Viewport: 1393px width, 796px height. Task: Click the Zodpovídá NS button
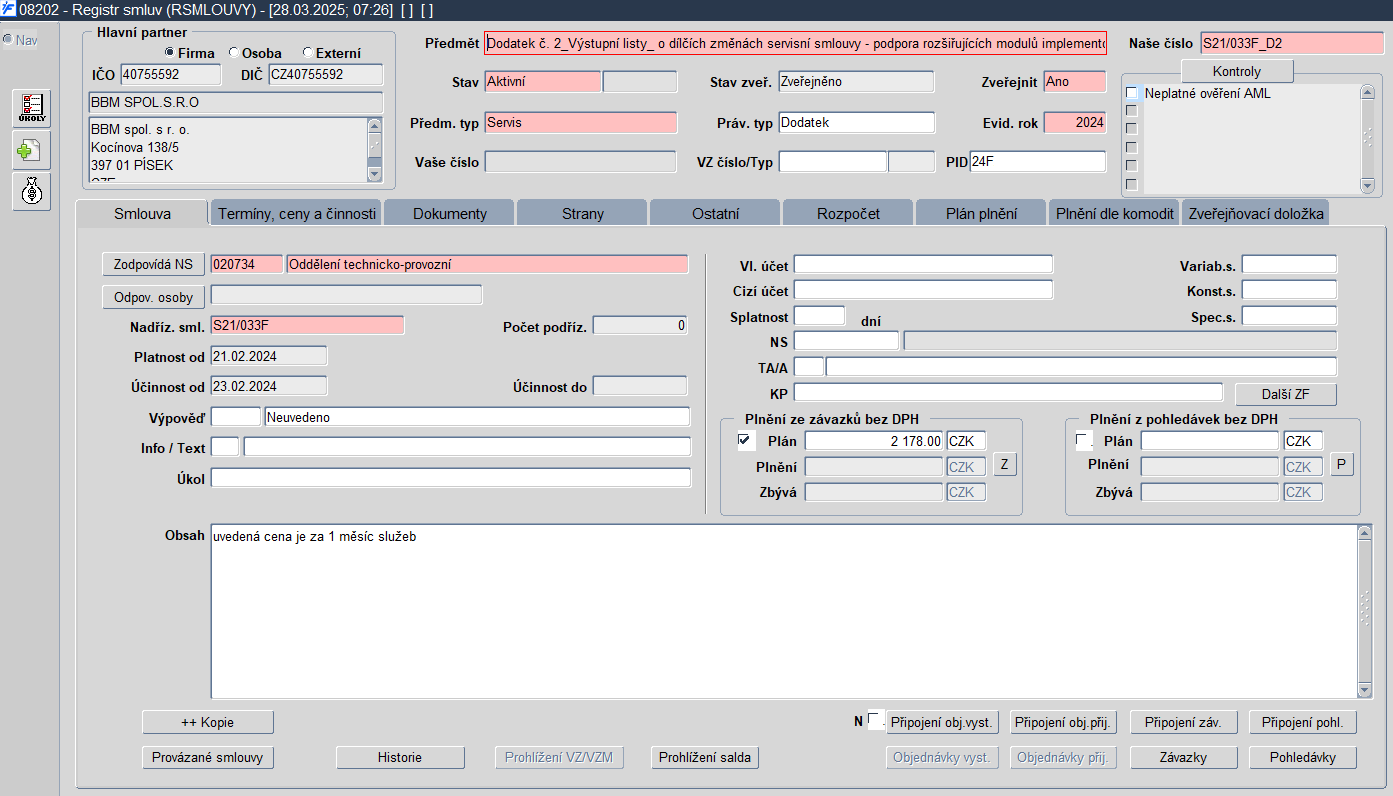154,264
